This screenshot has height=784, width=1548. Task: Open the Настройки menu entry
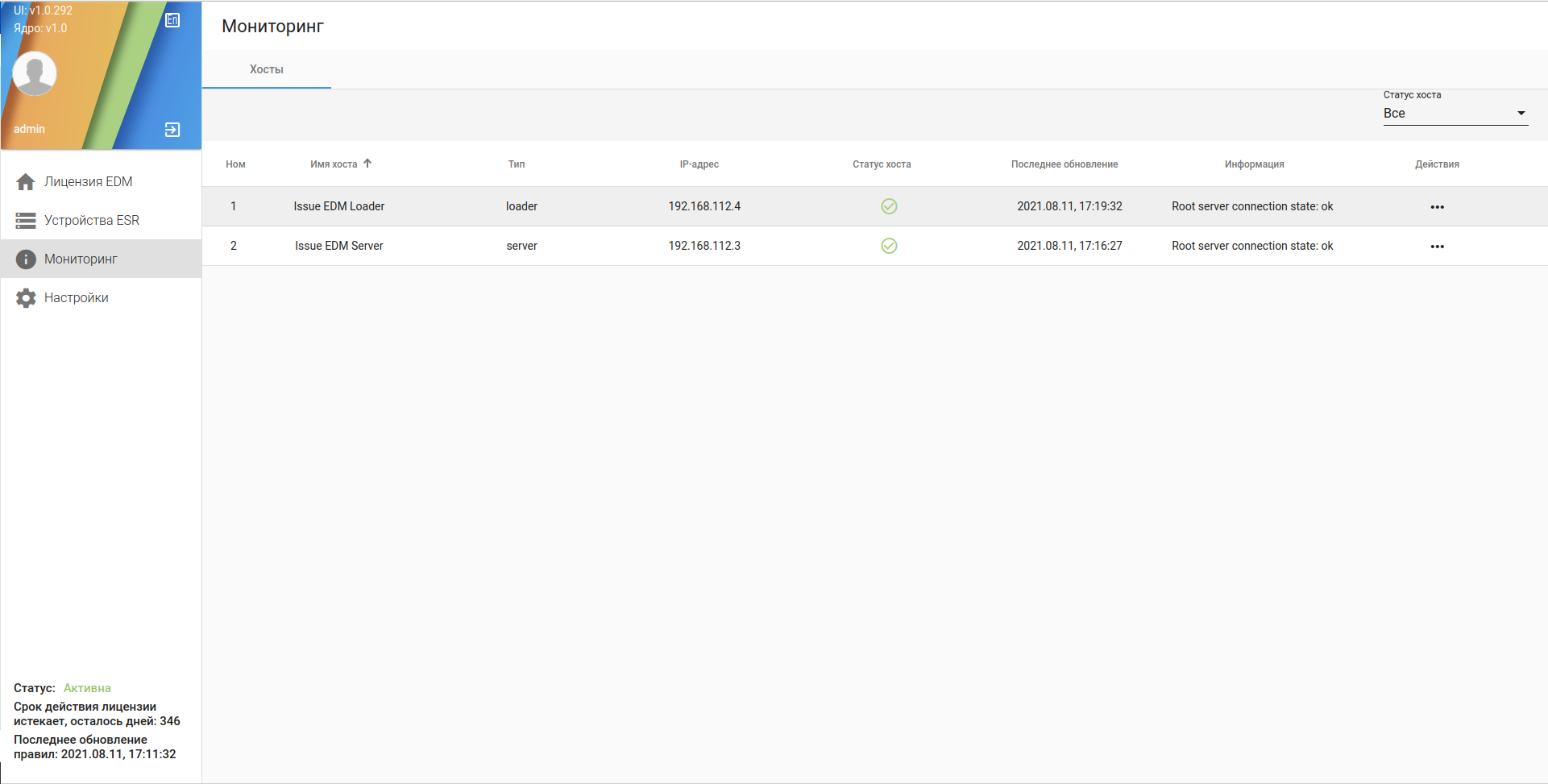click(77, 298)
